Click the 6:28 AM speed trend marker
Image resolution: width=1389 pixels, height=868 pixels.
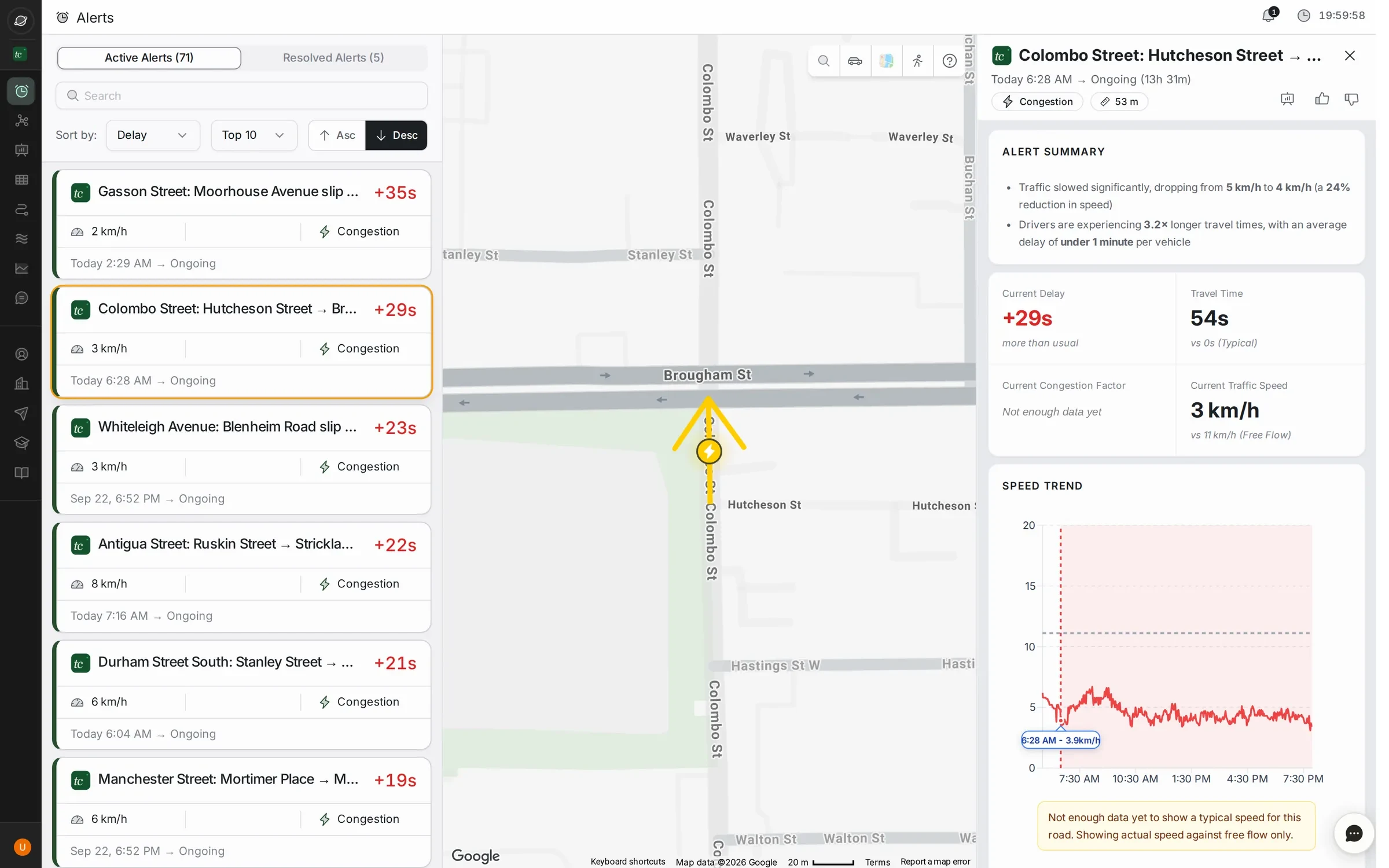pyautogui.click(x=1060, y=740)
